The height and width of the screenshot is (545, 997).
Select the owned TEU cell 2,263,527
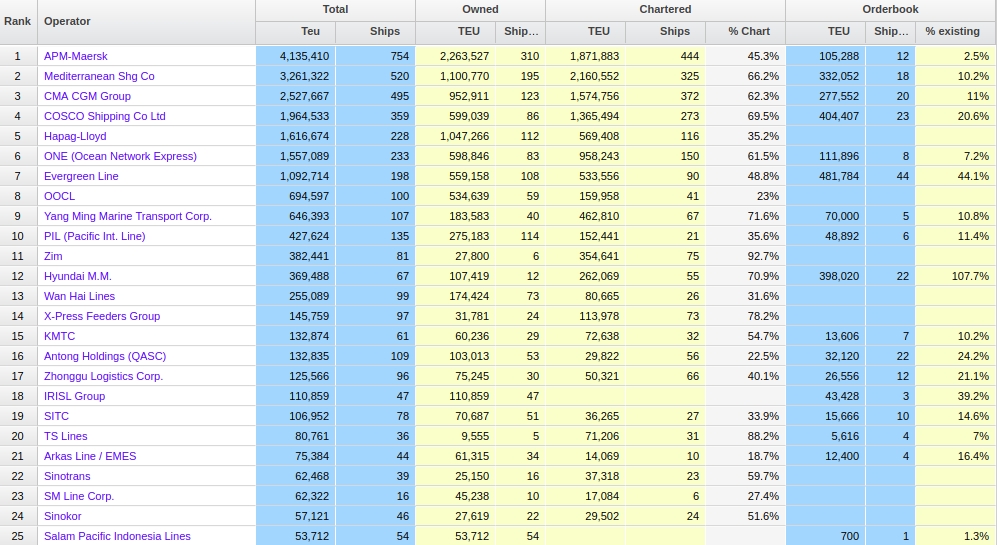455,56
